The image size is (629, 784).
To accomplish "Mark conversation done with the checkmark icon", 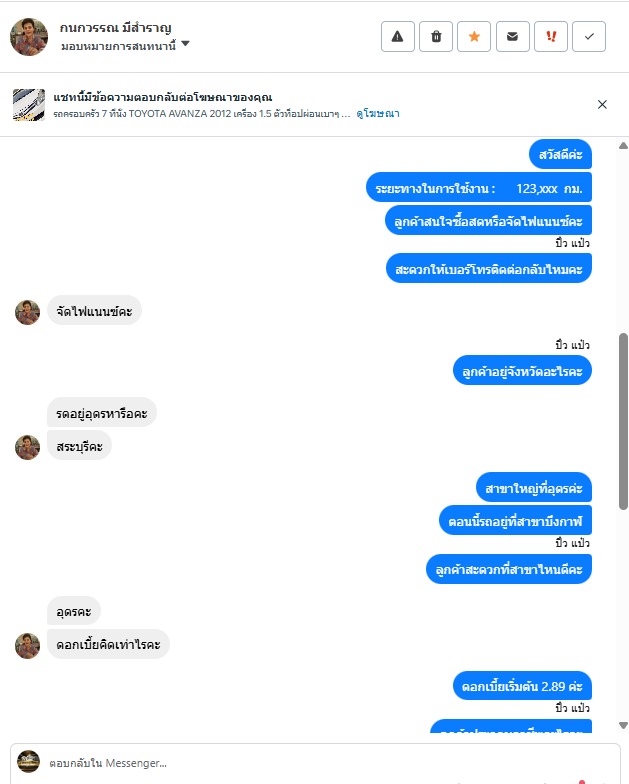I will [x=589, y=36].
